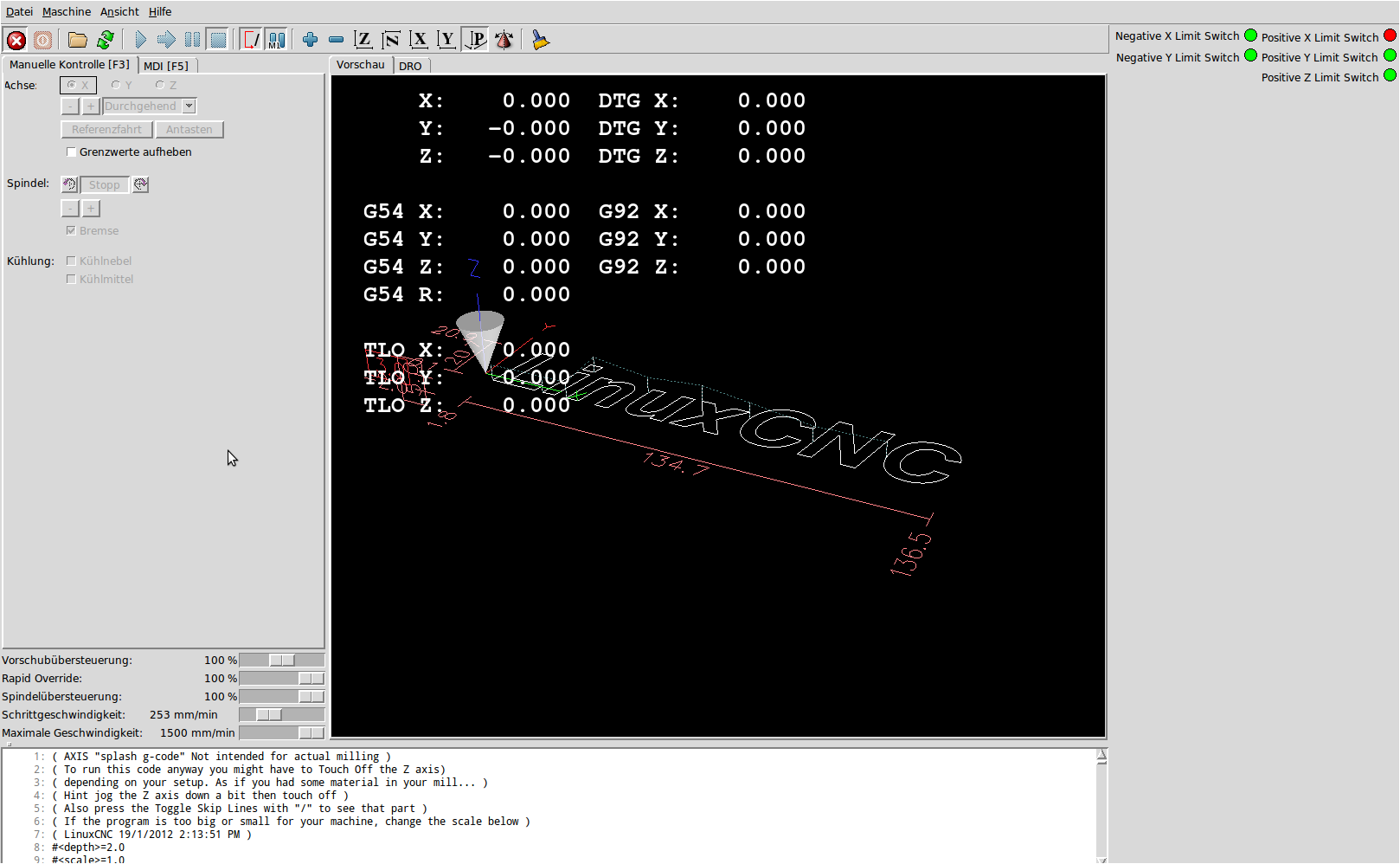Start spindle counterclockwise icon

70,184
